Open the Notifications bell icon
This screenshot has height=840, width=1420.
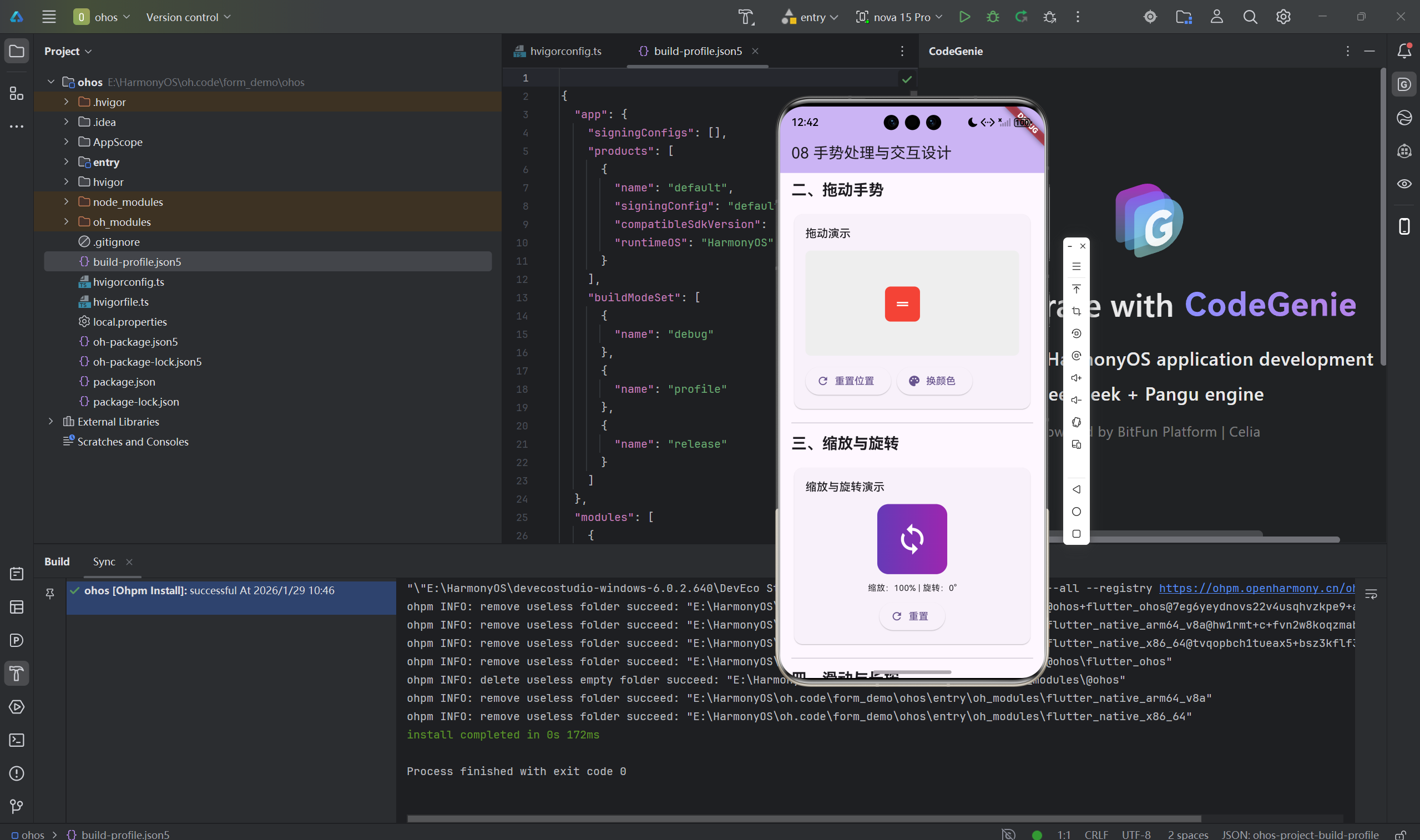(1404, 51)
